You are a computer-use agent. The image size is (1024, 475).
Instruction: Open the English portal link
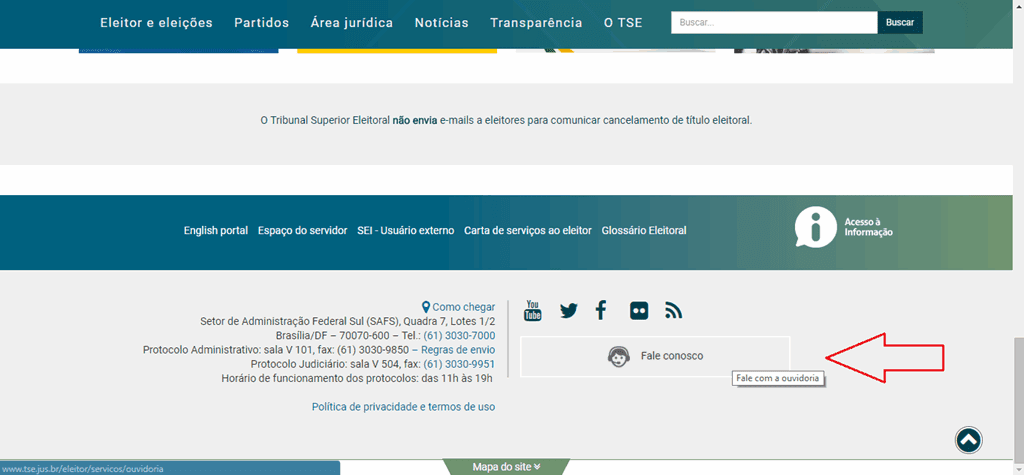(216, 231)
